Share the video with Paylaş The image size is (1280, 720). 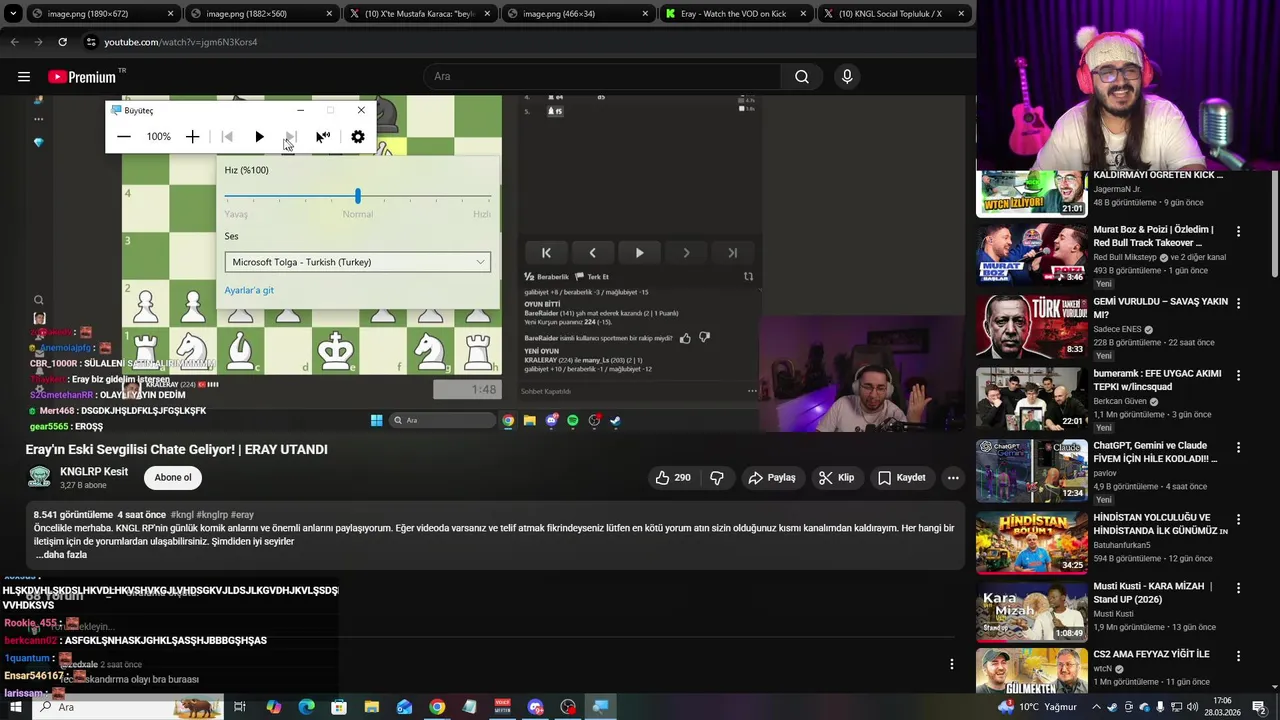(x=772, y=478)
